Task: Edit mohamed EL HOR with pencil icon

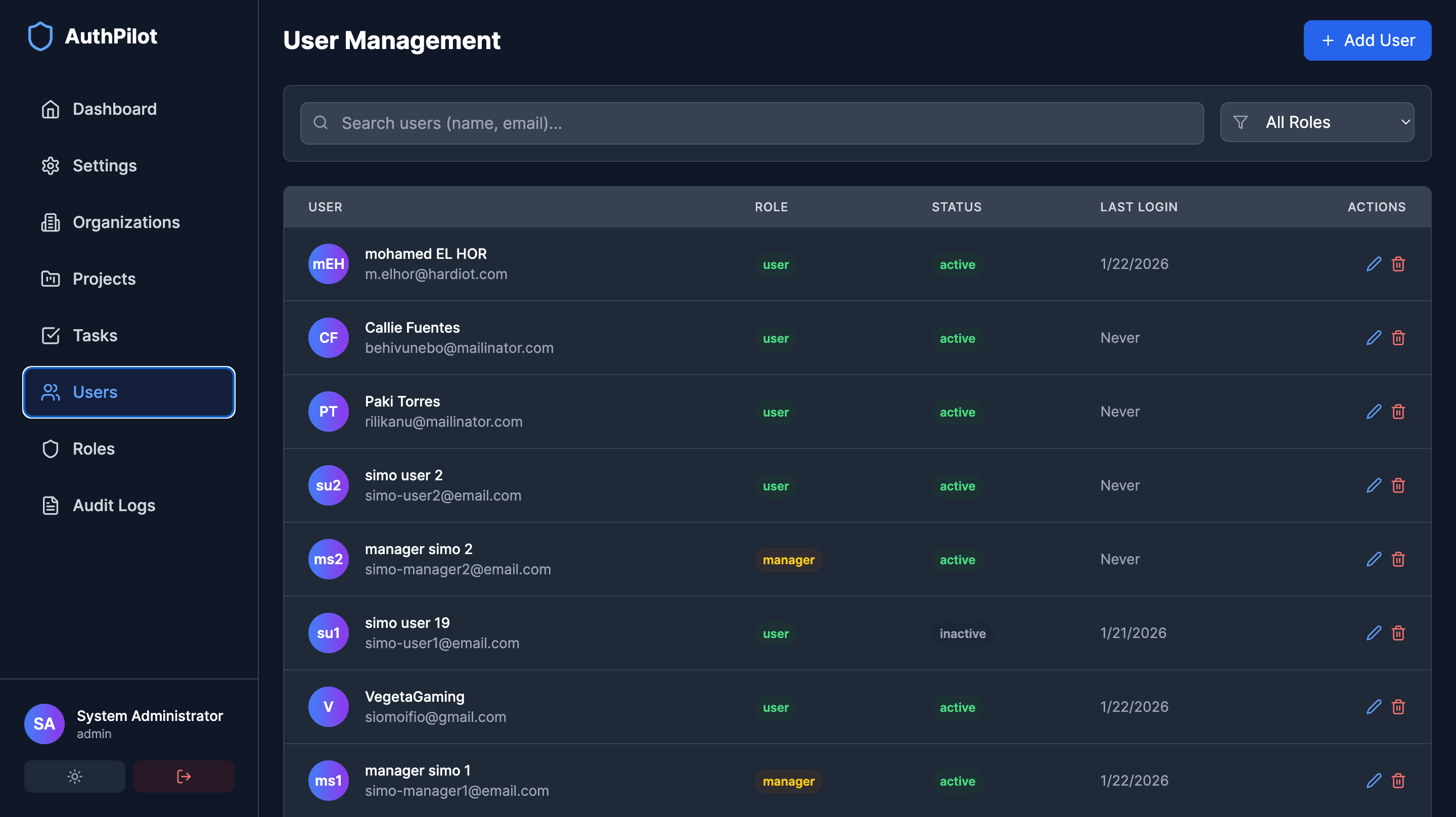Action: pyautogui.click(x=1374, y=264)
